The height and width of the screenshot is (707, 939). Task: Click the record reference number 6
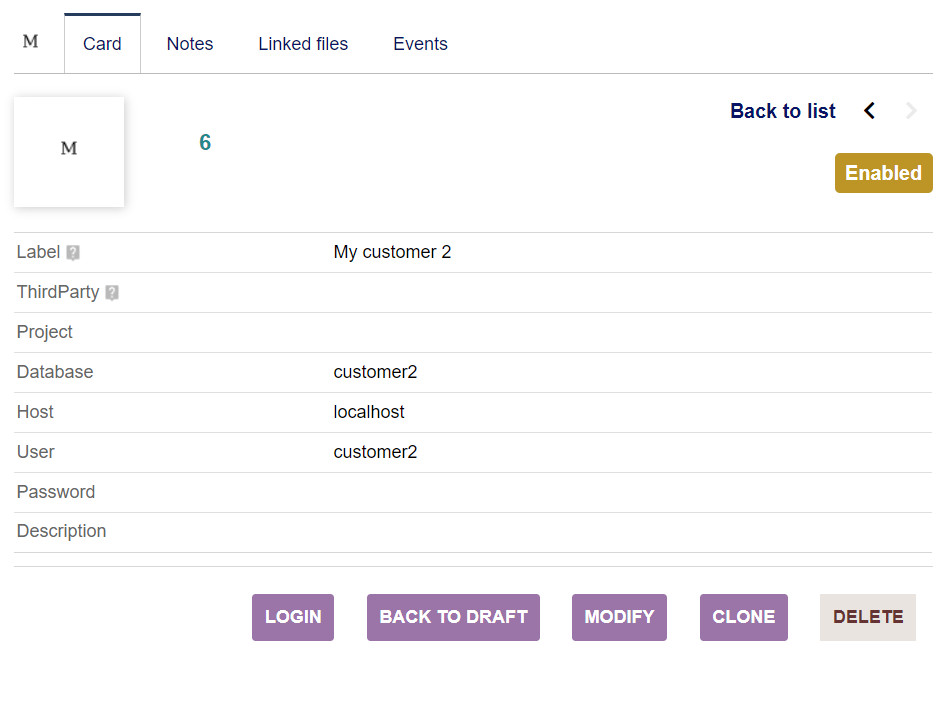(x=205, y=143)
